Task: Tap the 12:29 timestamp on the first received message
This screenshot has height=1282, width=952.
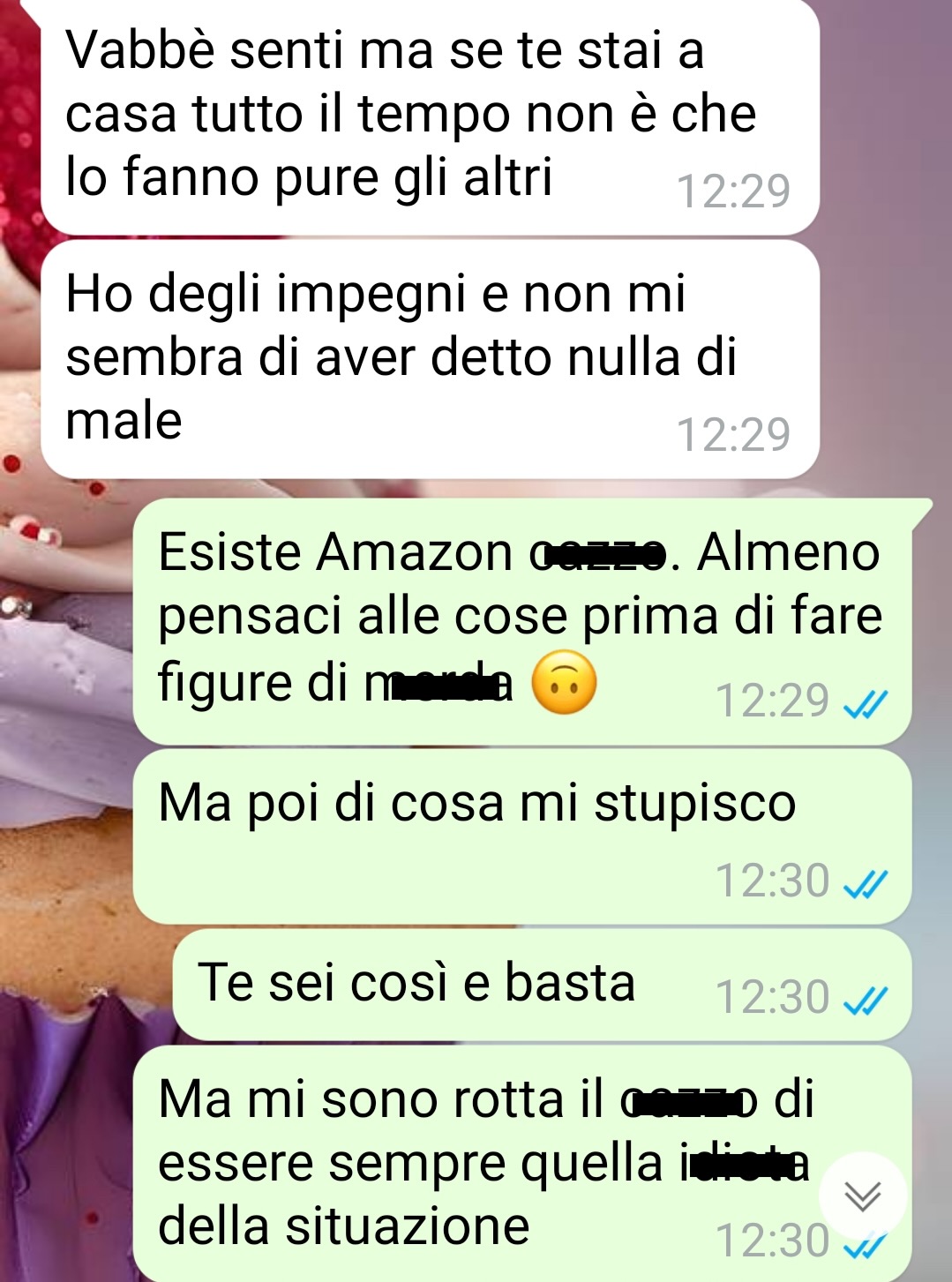Action: 733,191
